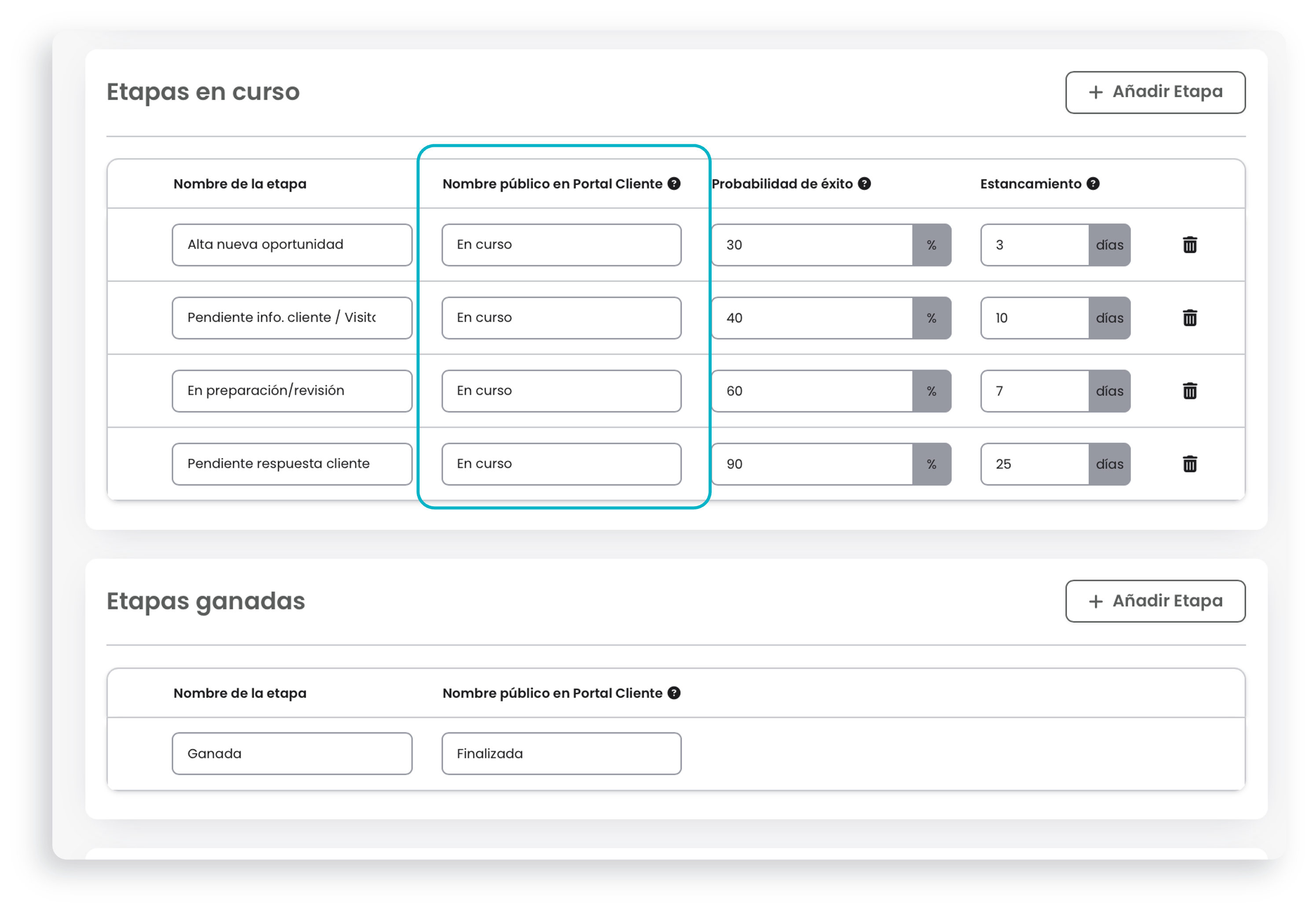
Task: Edit stage name Pendiente respuesta cliente
Action: 292,464
